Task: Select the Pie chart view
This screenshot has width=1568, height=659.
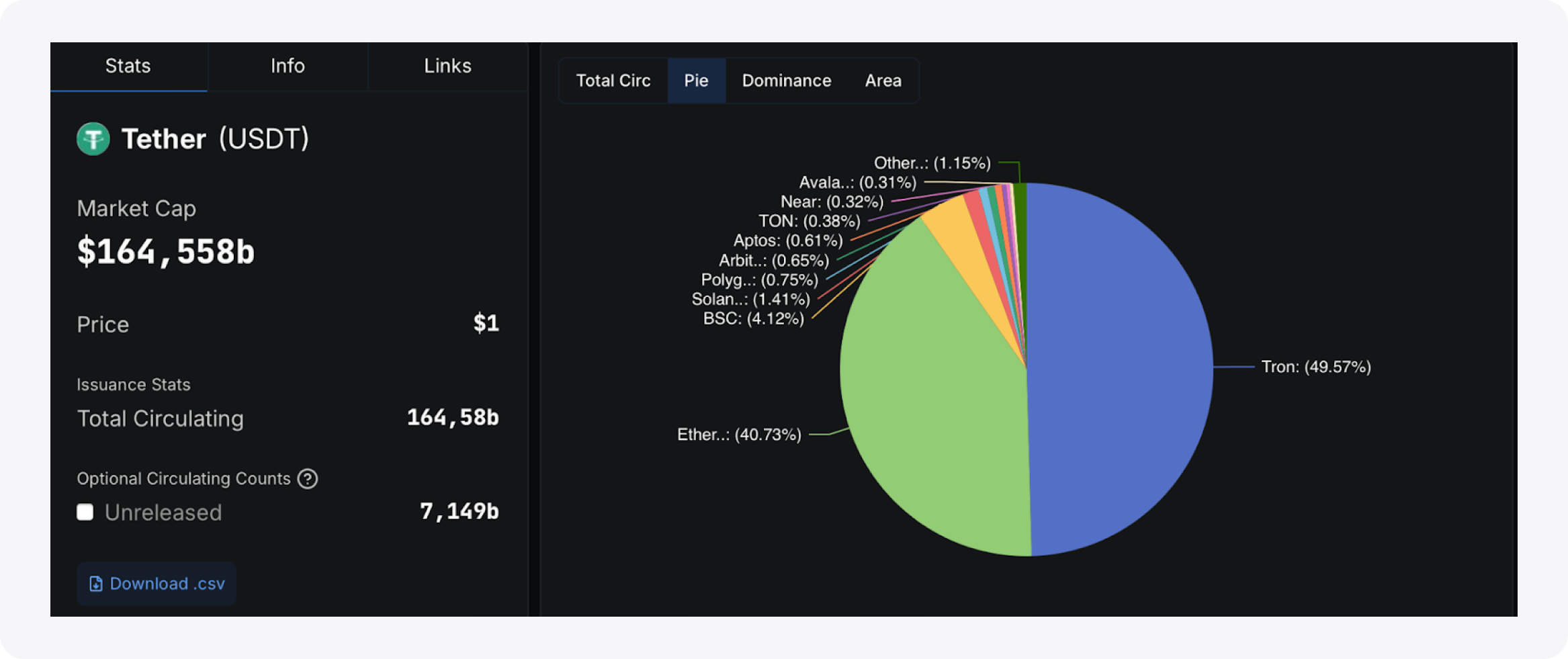Action: point(697,81)
